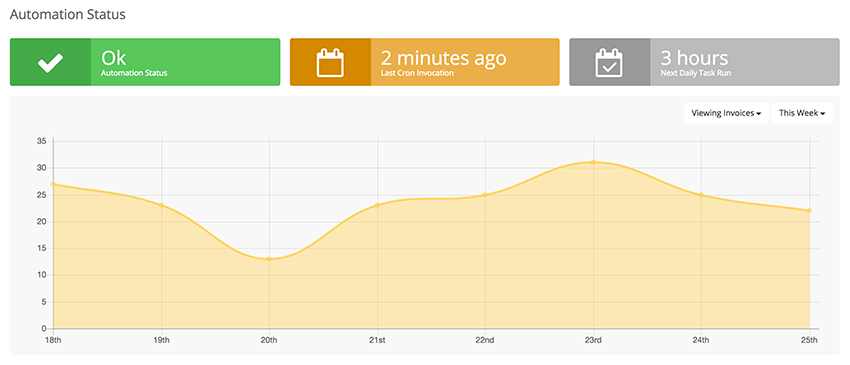Select the 21st data point on chart

(x=377, y=205)
